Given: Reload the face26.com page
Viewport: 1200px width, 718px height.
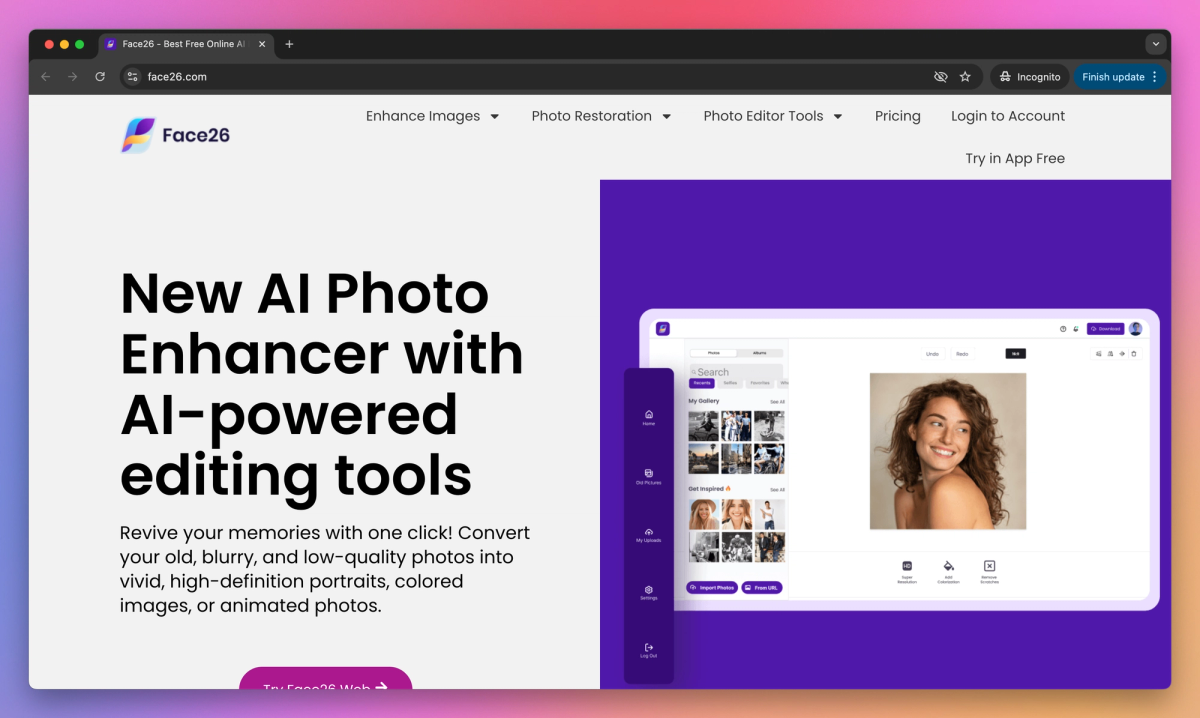Looking at the screenshot, I should 100,77.
